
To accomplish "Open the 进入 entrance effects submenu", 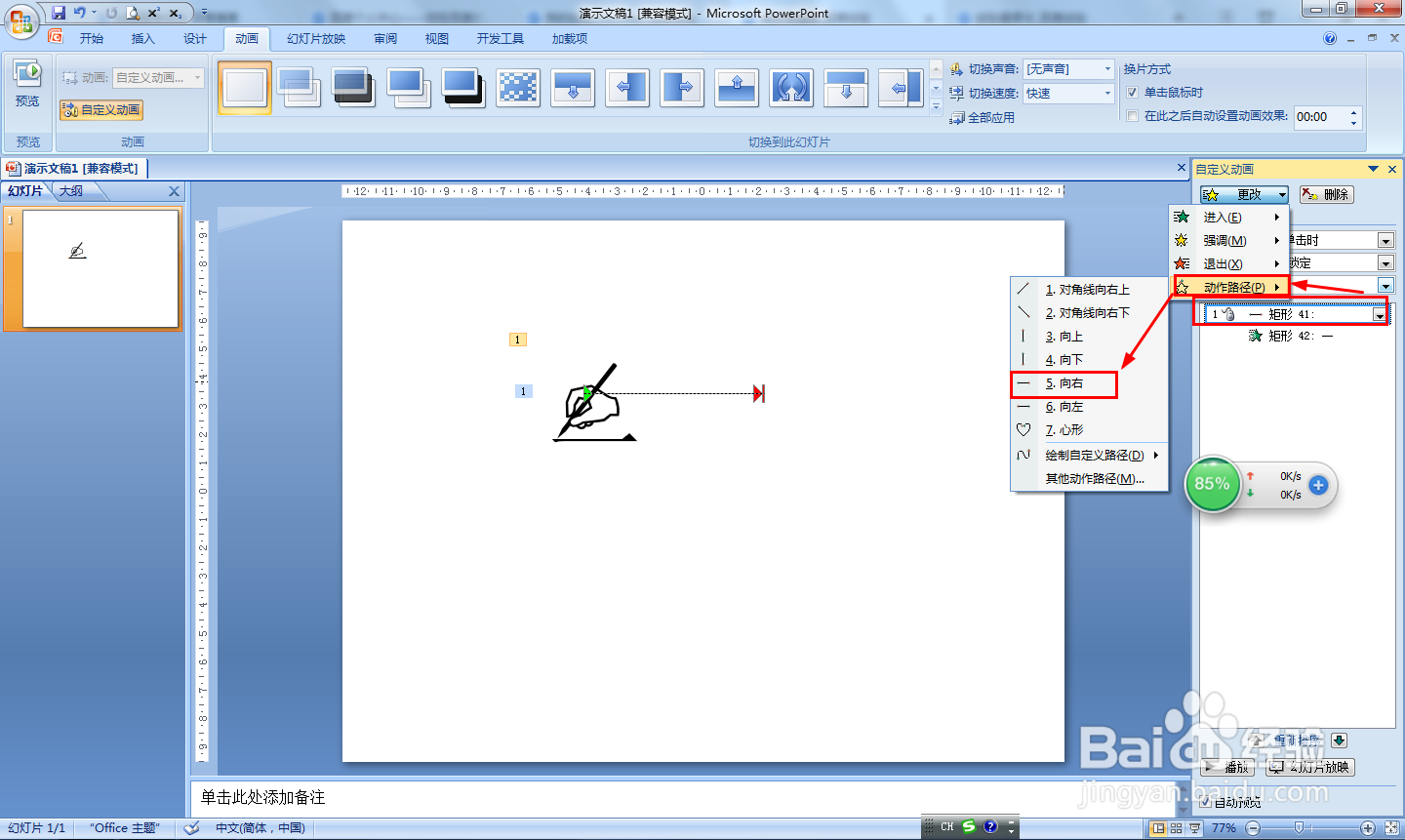I will 1229,218.
